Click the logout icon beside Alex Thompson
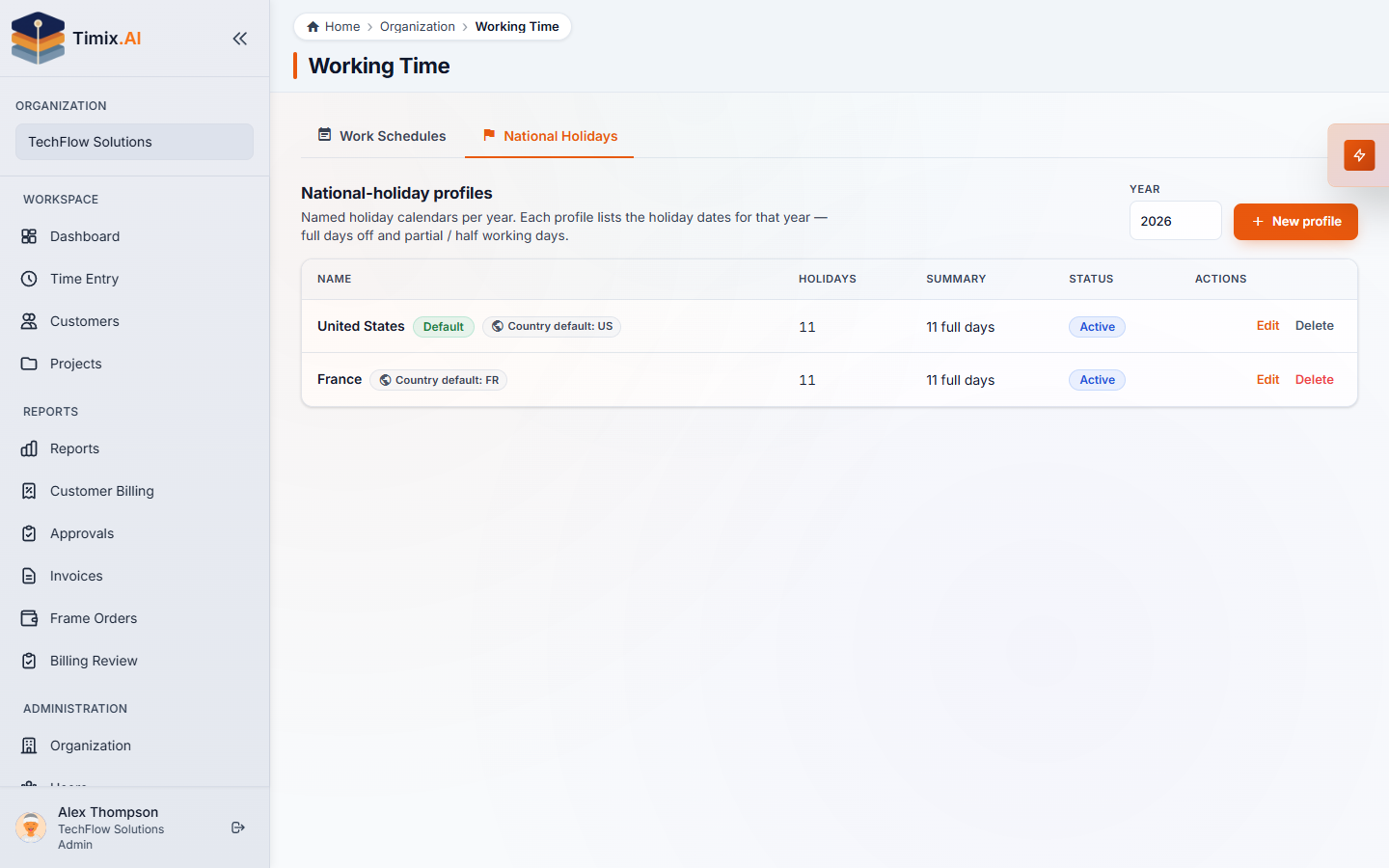The width and height of the screenshot is (1389, 868). coord(238,827)
